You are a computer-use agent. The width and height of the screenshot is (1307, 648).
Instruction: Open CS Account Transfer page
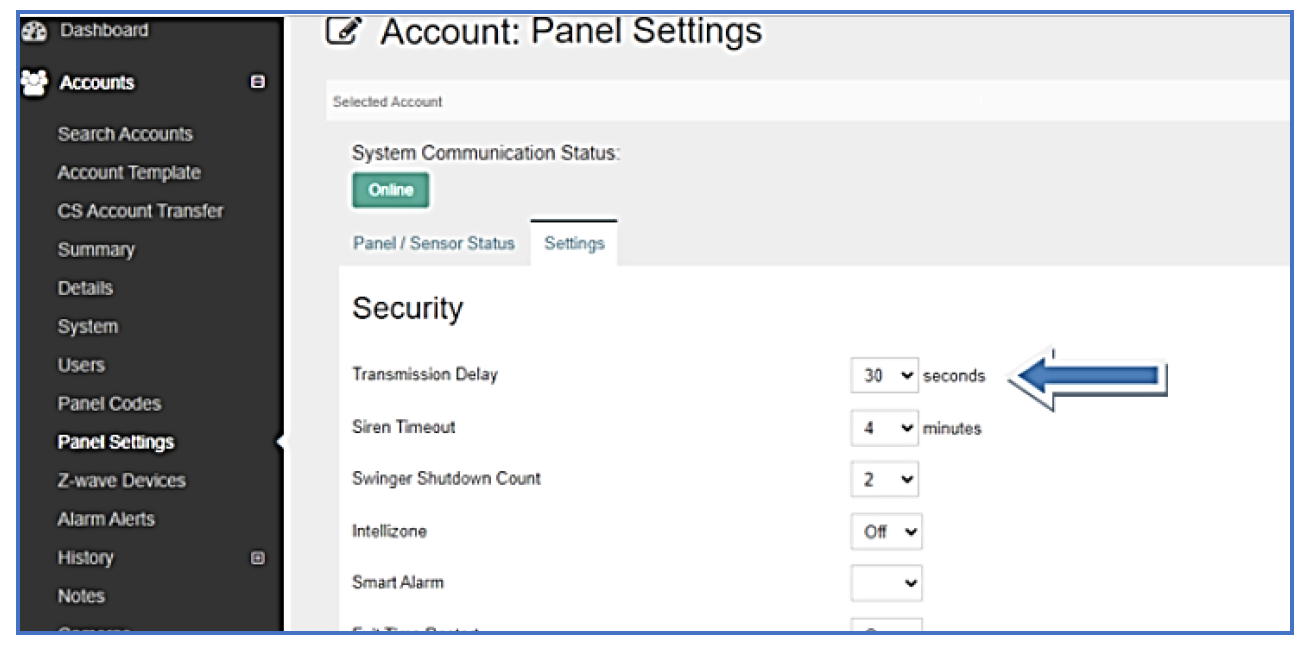[x=140, y=211]
